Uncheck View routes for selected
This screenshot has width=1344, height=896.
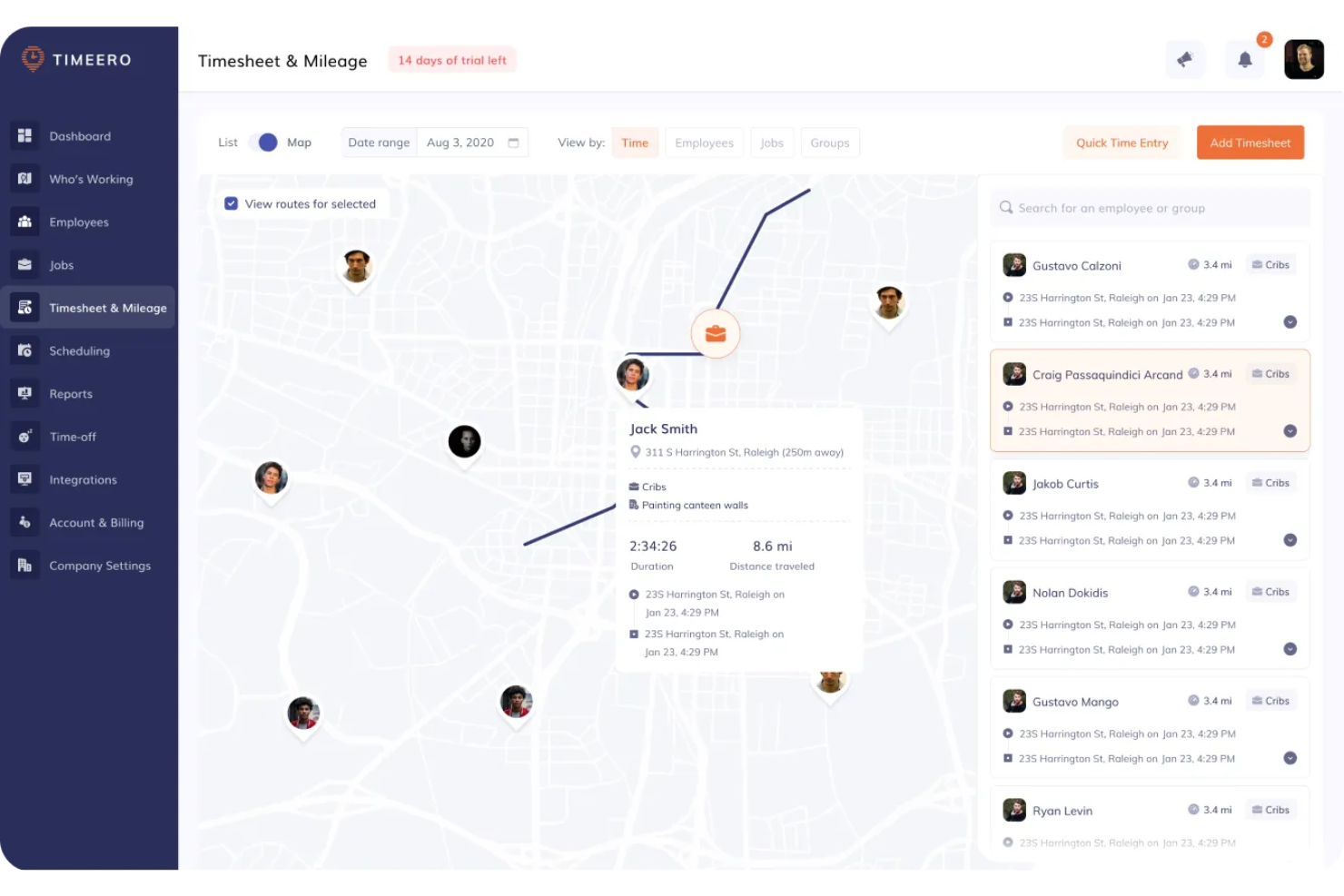(x=232, y=203)
